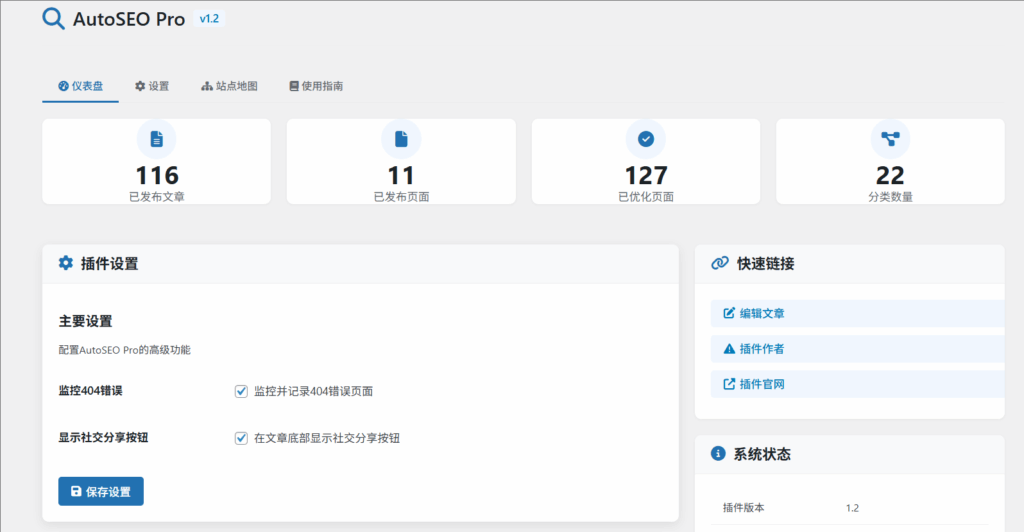This screenshot has width=1024, height=532.
Task: Click the 已发布页面 label
Action: click(401, 196)
